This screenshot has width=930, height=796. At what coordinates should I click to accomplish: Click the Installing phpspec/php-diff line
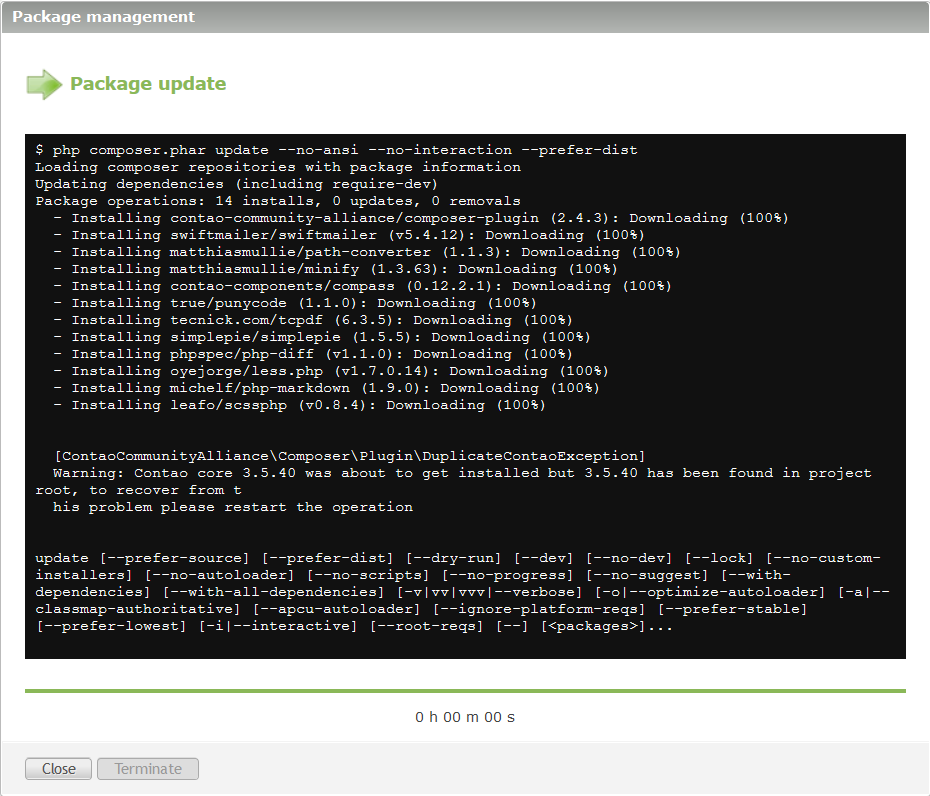(313, 354)
